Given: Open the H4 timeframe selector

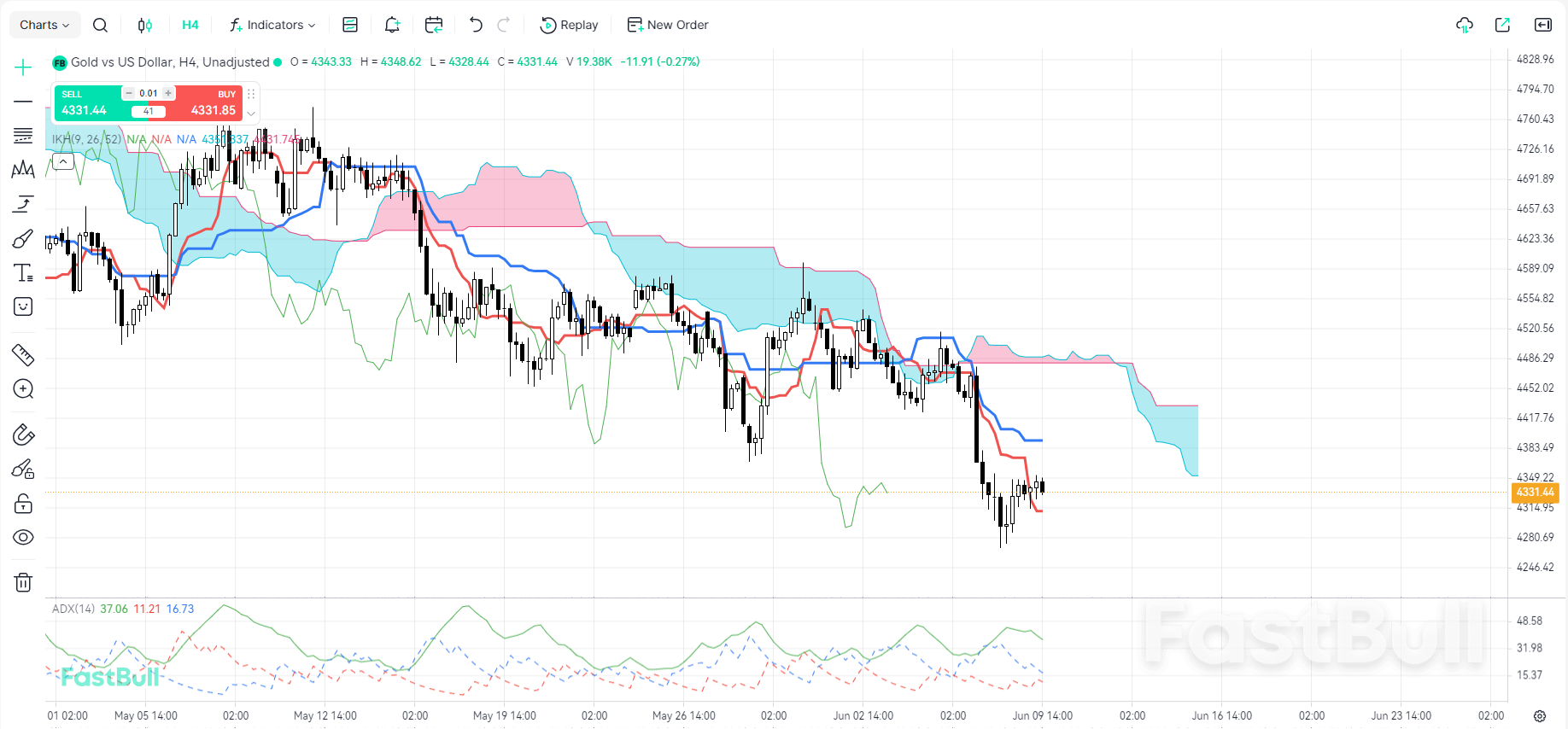Looking at the screenshot, I should point(190,25).
